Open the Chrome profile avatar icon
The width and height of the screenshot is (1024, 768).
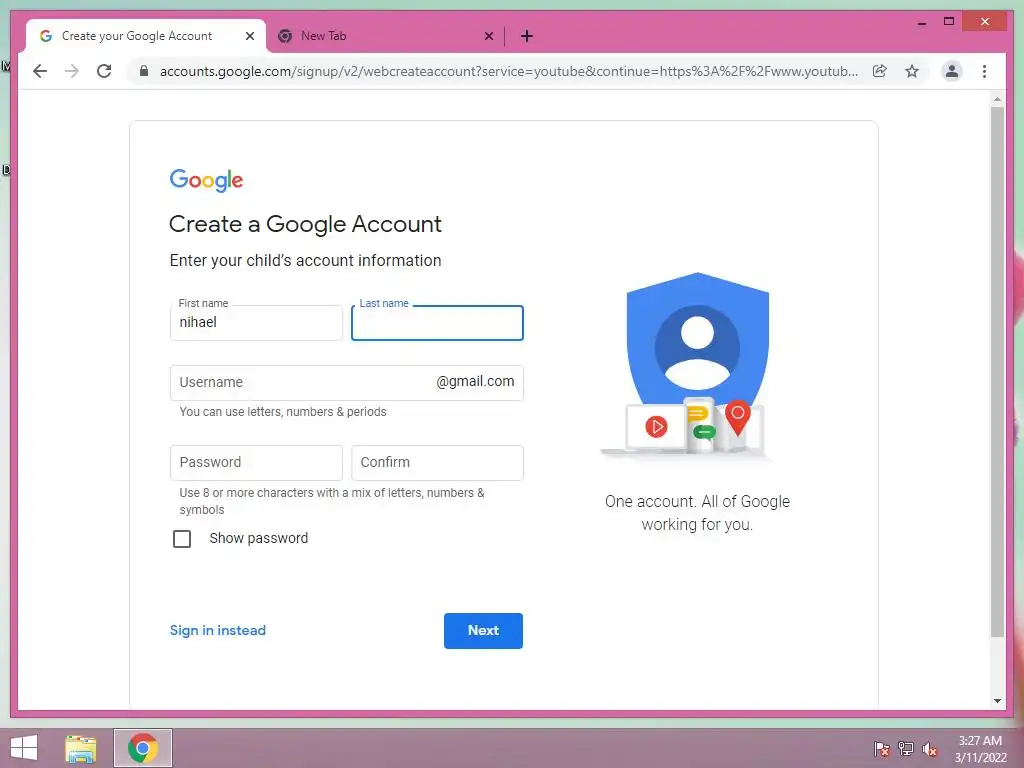click(952, 71)
